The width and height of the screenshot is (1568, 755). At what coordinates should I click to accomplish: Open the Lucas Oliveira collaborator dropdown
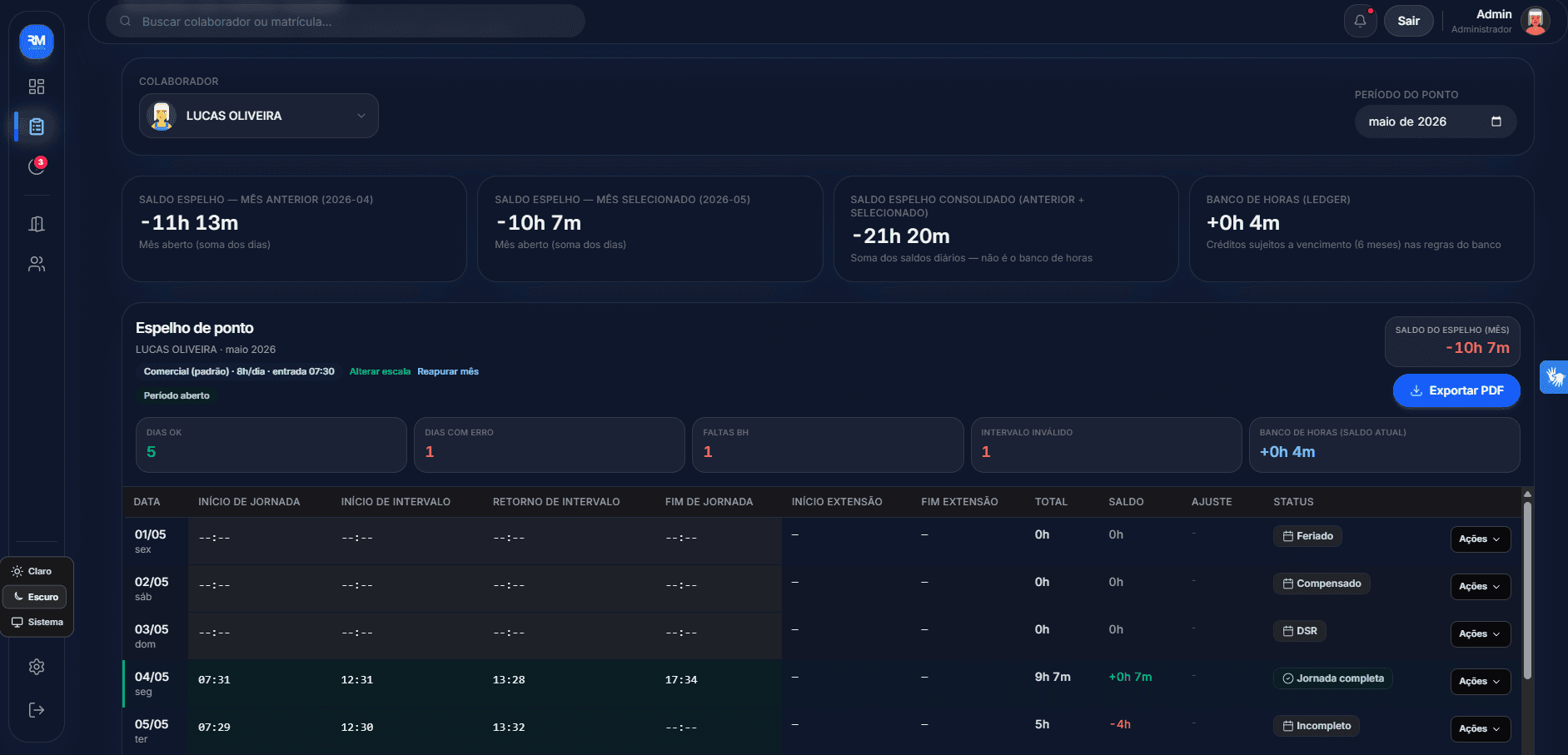259,116
